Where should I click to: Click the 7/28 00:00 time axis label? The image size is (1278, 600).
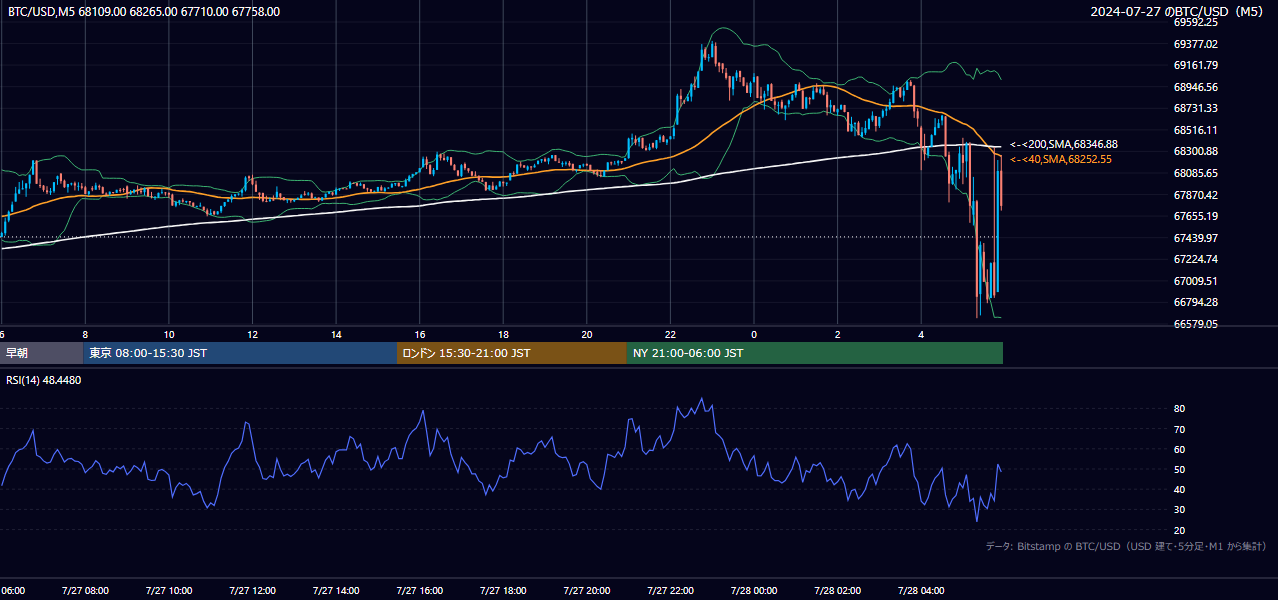(754, 591)
